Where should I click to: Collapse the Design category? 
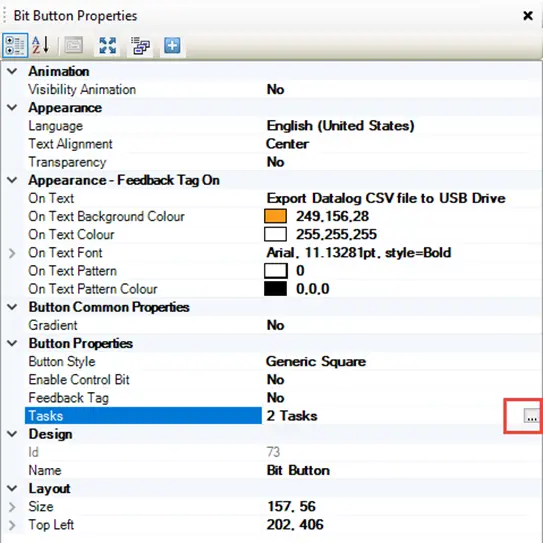tap(12, 434)
